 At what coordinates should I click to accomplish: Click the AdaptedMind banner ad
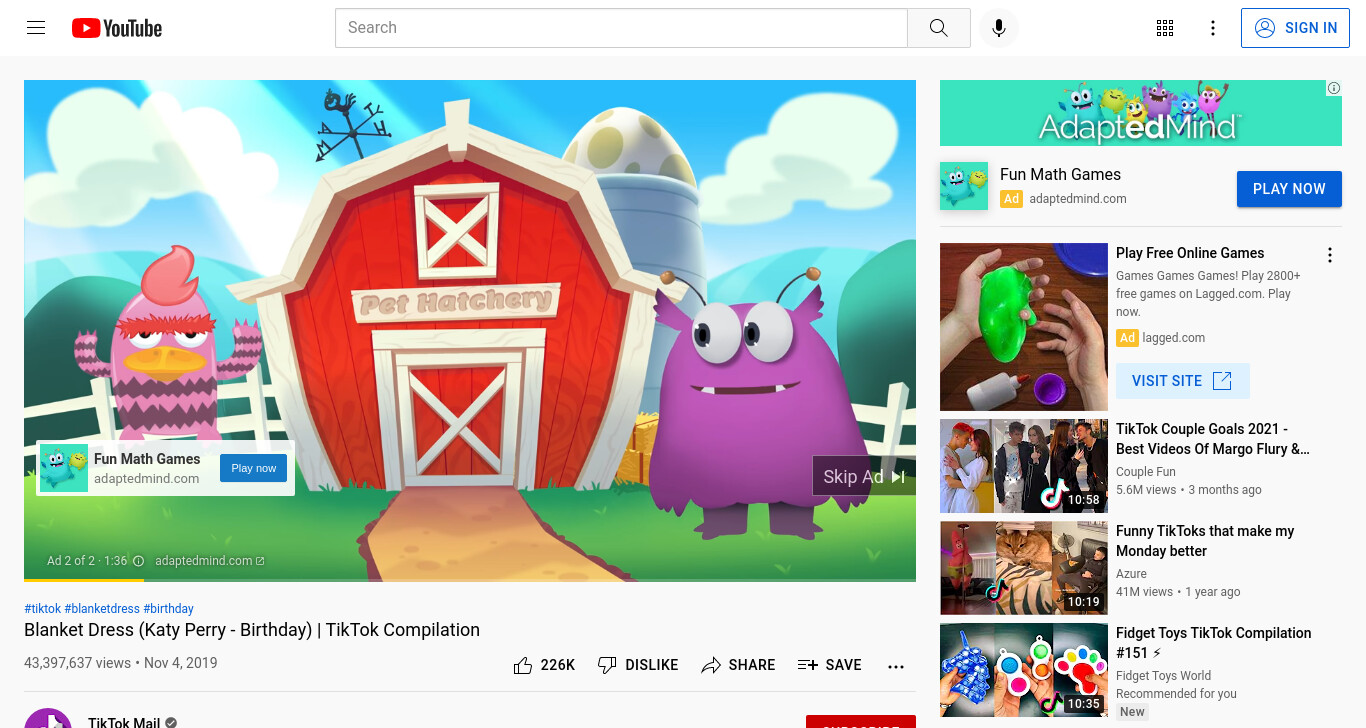1141,113
